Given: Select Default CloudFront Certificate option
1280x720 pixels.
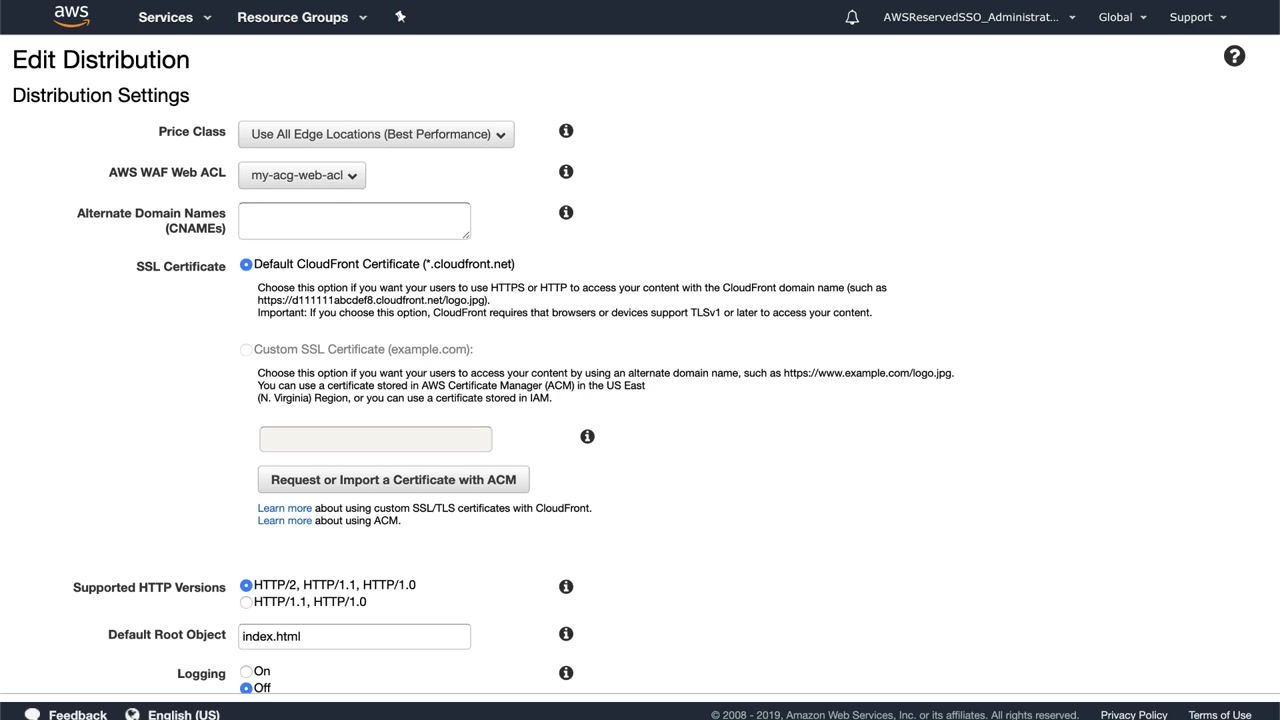Looking at the screenshot, I should click(246, 265).
